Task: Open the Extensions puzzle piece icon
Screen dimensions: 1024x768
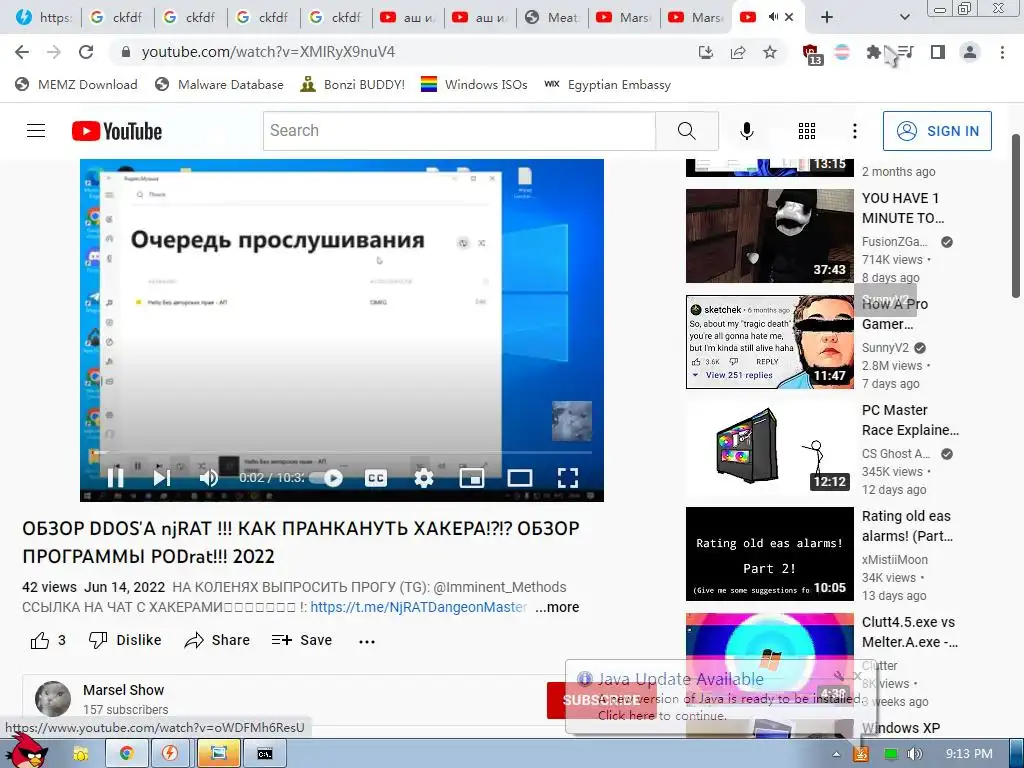Action: pyautogui.click(x=873, y=52)
